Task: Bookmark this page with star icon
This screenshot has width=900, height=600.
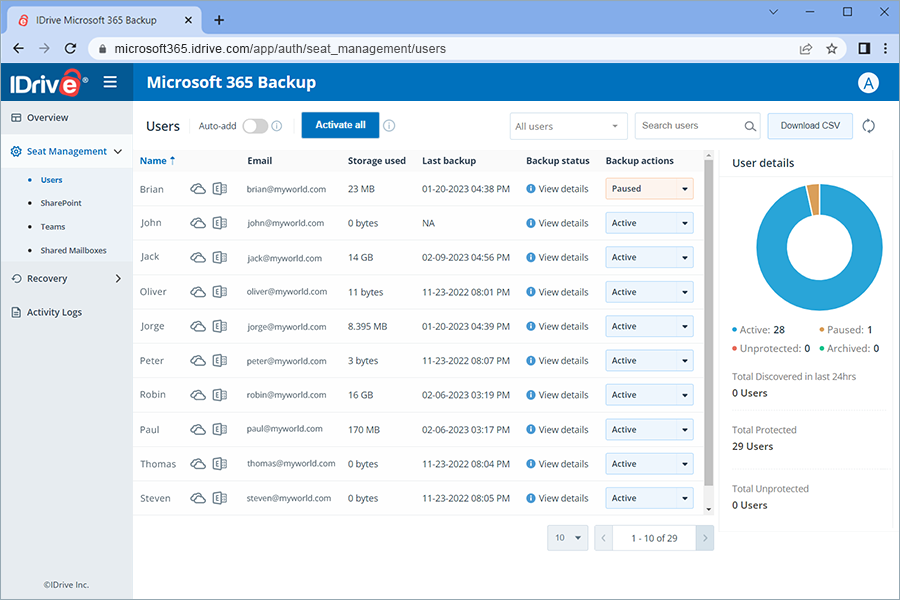Action: pyautogui.click(x=831, y=49)
